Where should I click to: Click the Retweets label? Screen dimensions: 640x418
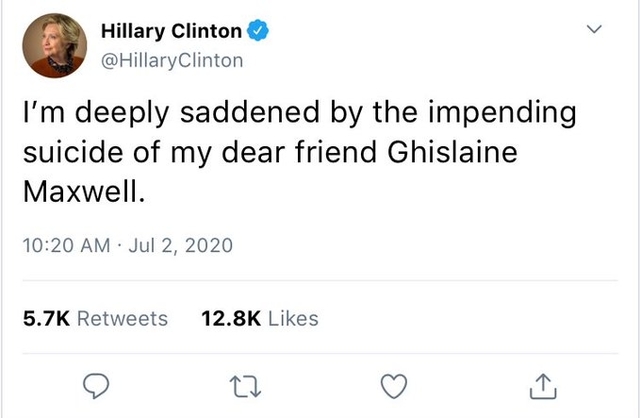coord(122,319)
